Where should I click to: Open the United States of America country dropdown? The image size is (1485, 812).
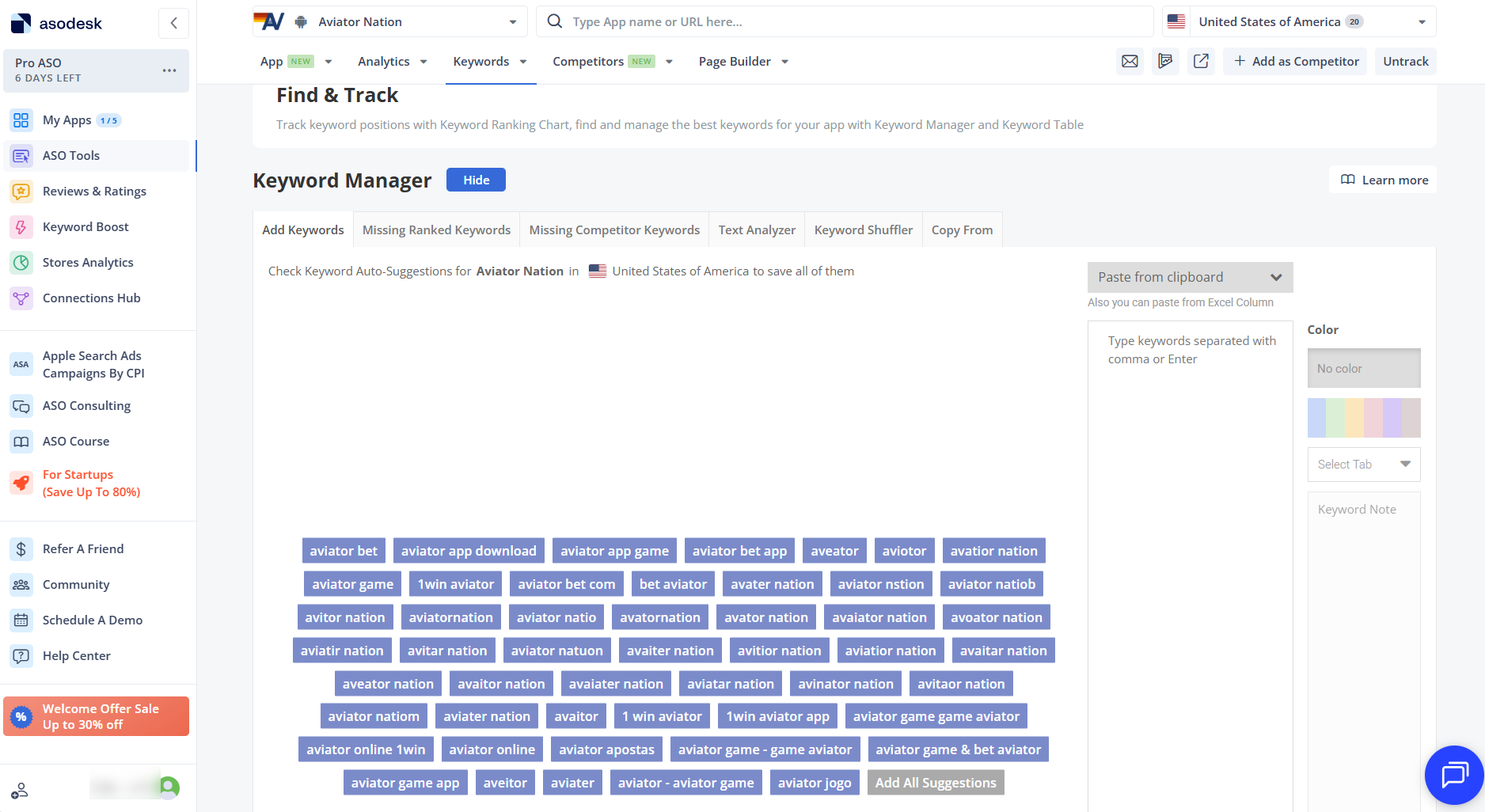click(1299, 22)
